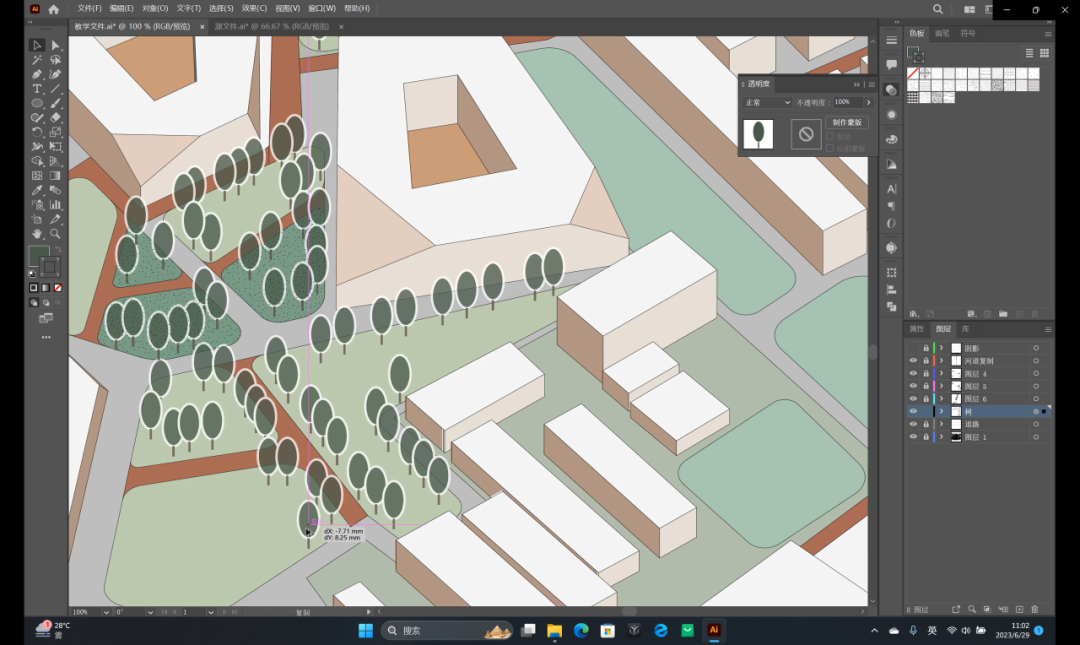Choose the None swatch in Swatches panel
Viewport: 1080px width, 645px height.
click(x=913, y=73)
